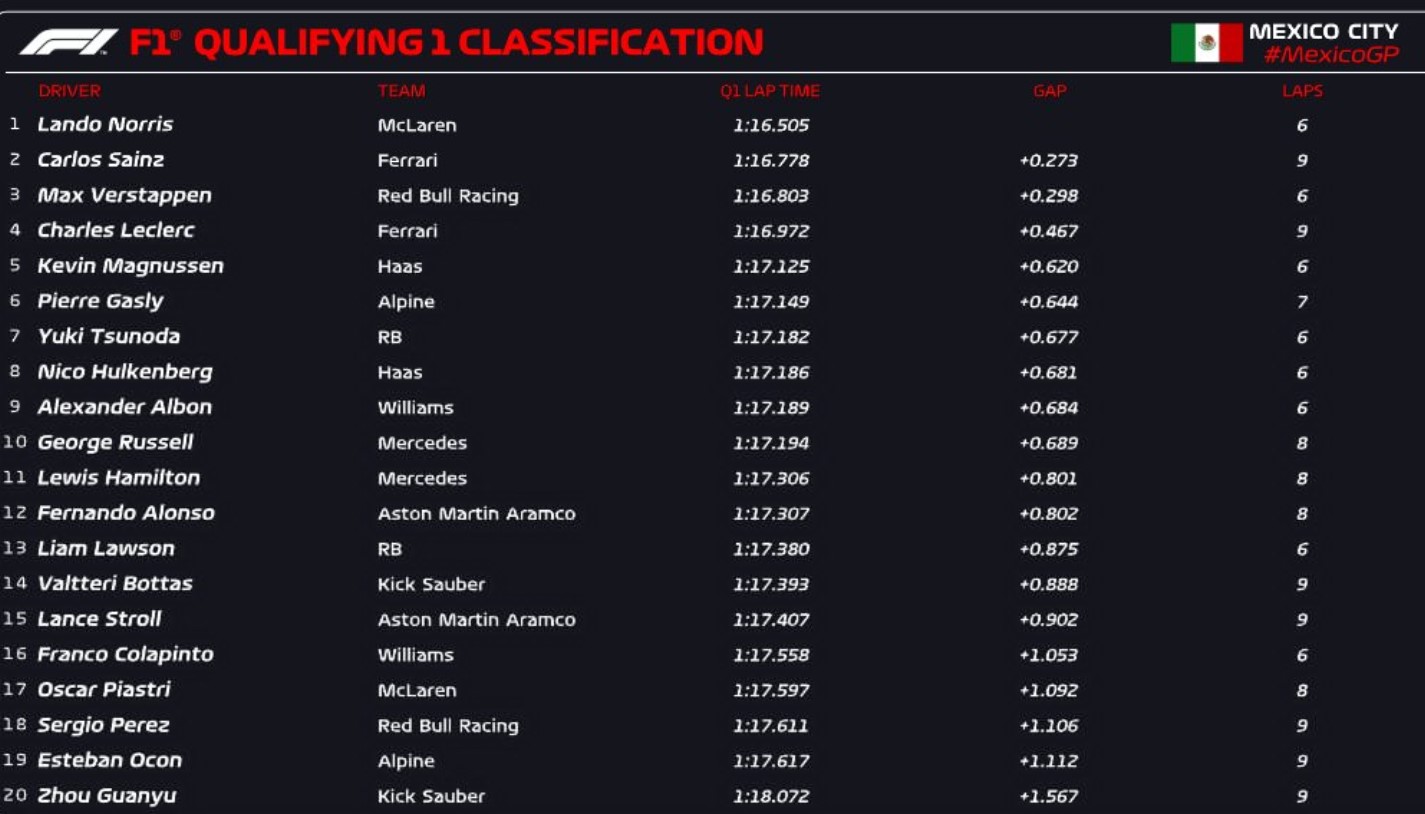The width and height of the screenshot is (1425, 814).
Task: Click Franco Colapinto's Williams team label
Action: (x=415, y=655)
